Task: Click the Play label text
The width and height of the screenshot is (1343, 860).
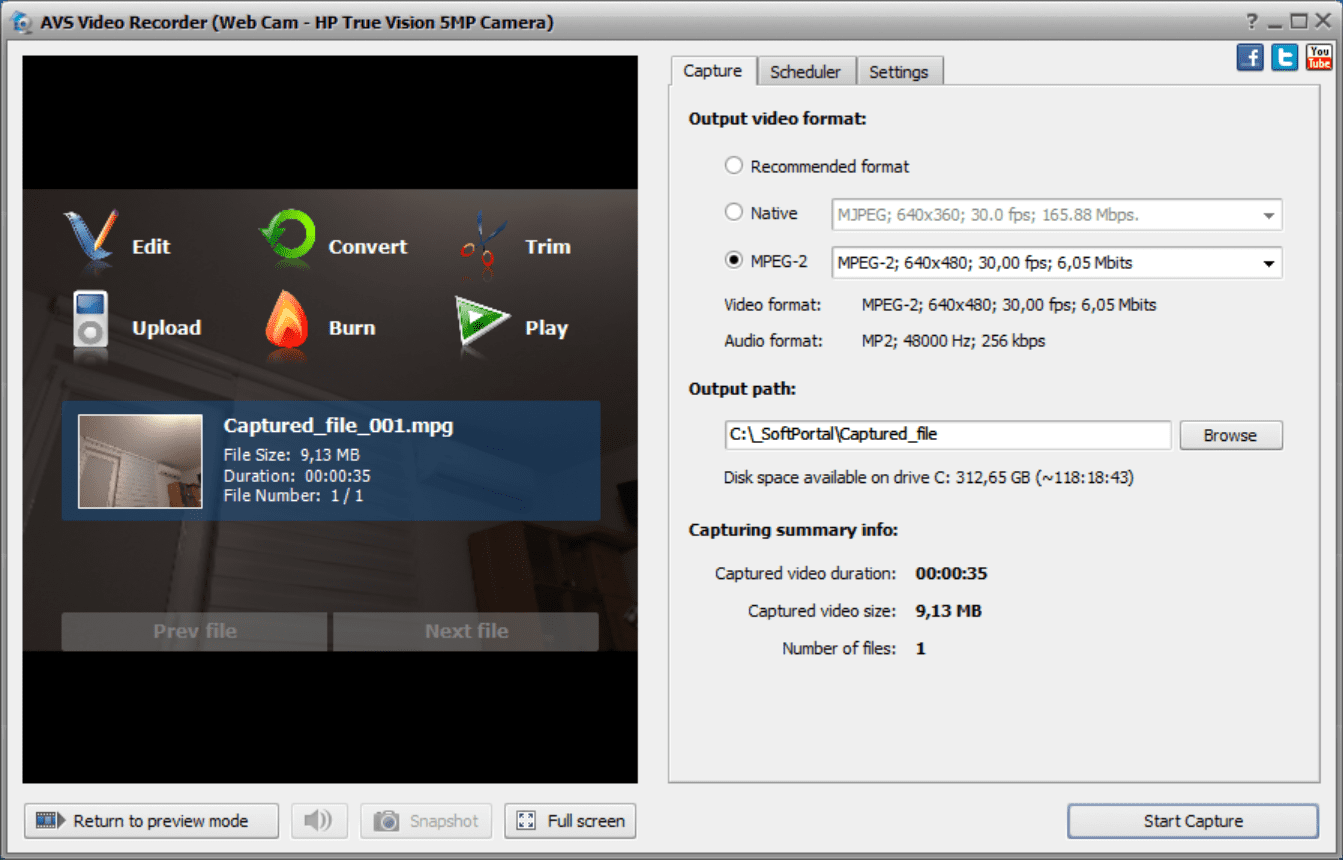Action: point(546,328)
